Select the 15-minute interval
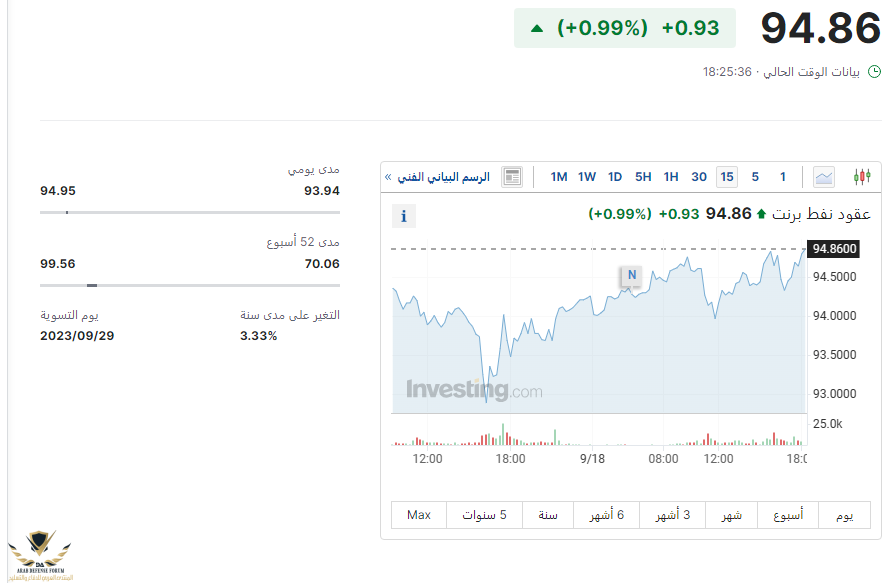The image size is (884, 583). tap(727, 177)
